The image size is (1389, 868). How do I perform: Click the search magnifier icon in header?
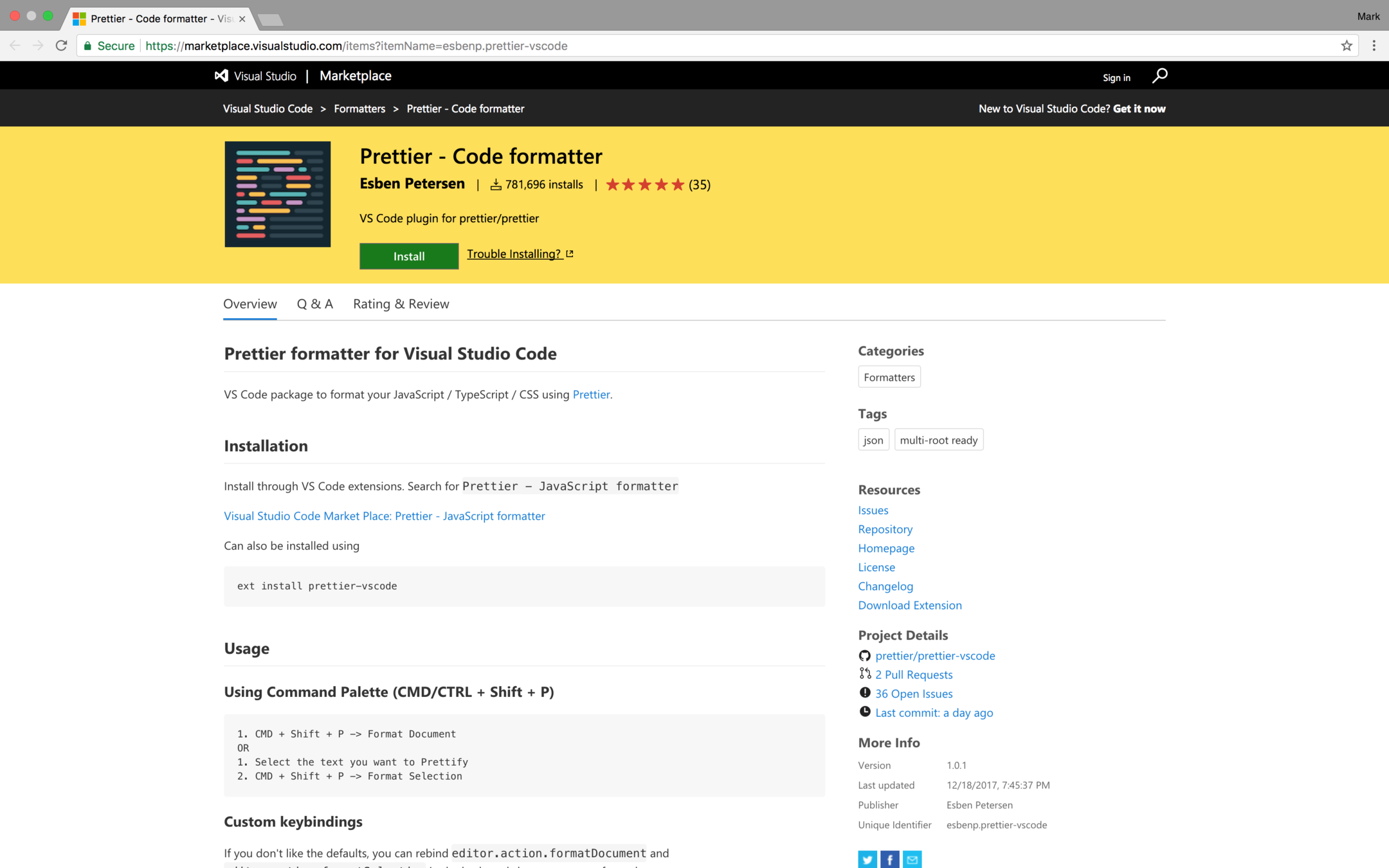click(1159, 76)
